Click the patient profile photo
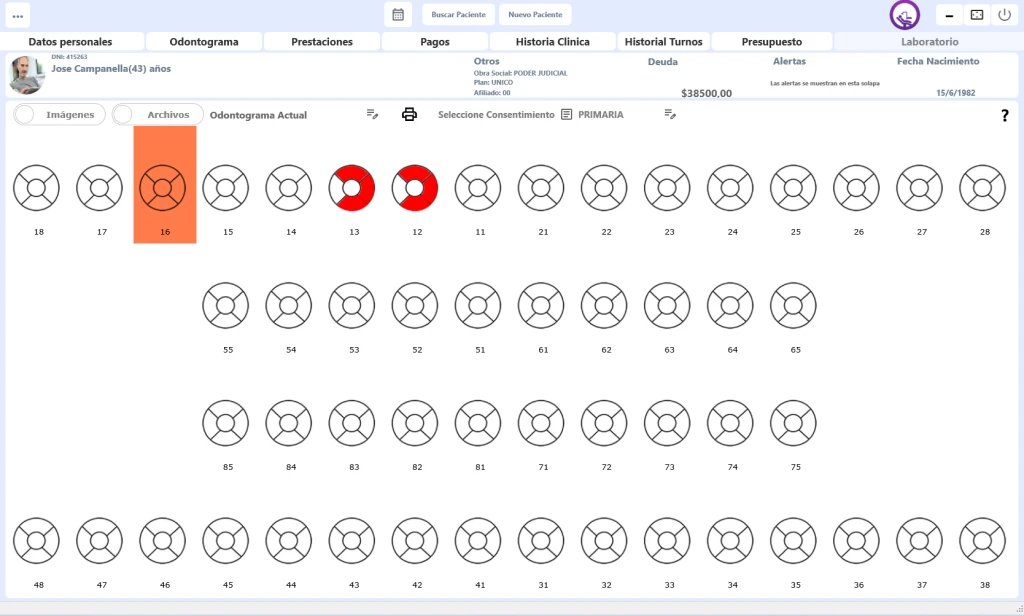 click(x=26, y=74)
